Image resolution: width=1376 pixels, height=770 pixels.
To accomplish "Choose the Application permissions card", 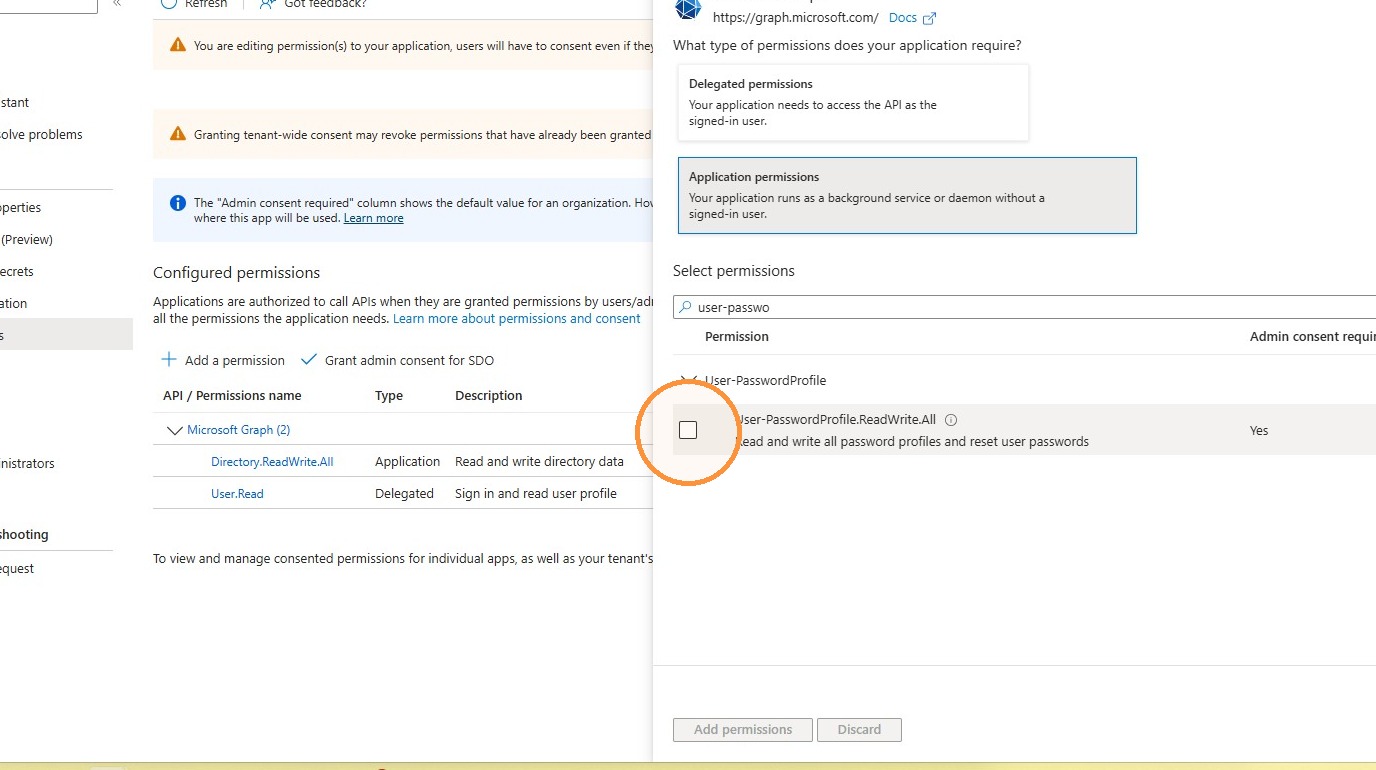I will 907,195.
